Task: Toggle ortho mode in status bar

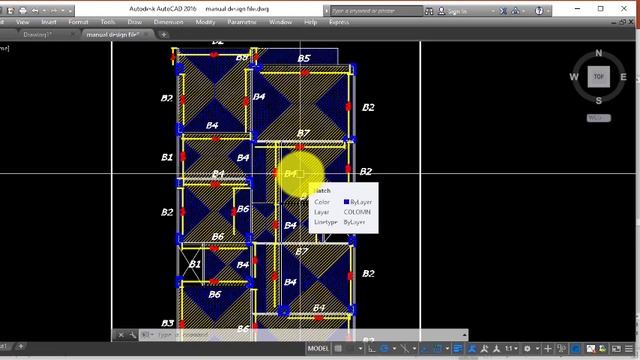Action: [x=372, y=349]
